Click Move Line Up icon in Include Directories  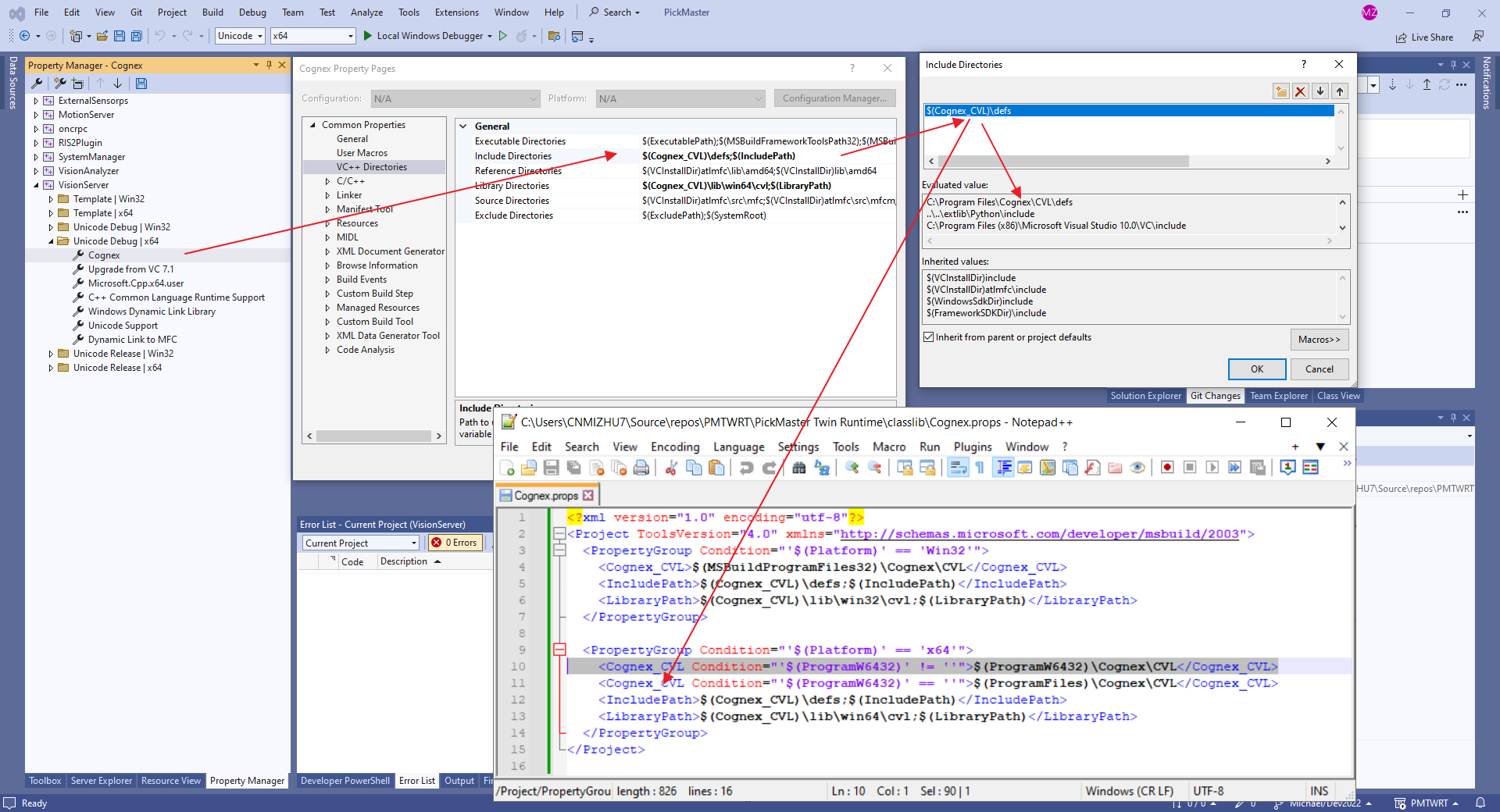tap(1340, 91)
